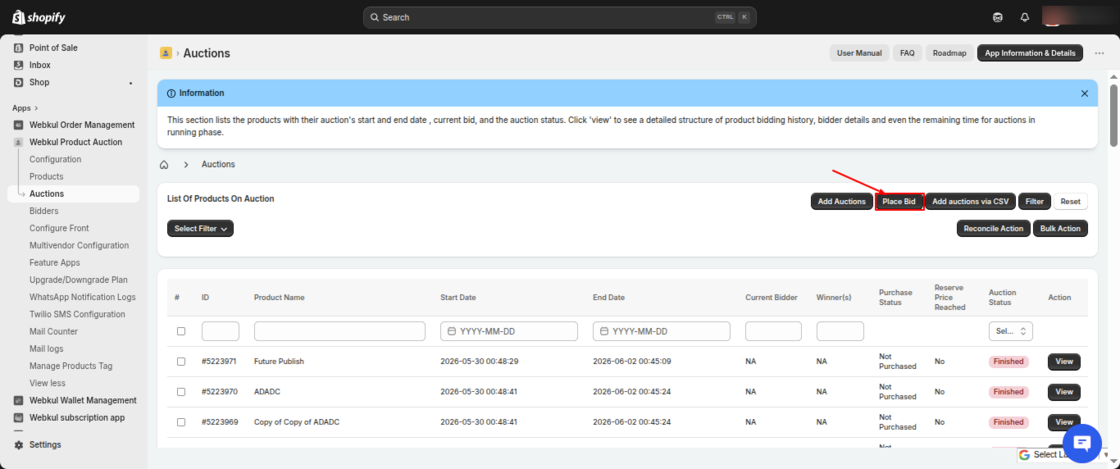This screenshot has width=1120, height=469.
Task: Click Add auctions via CSV button
Action: 971,202
